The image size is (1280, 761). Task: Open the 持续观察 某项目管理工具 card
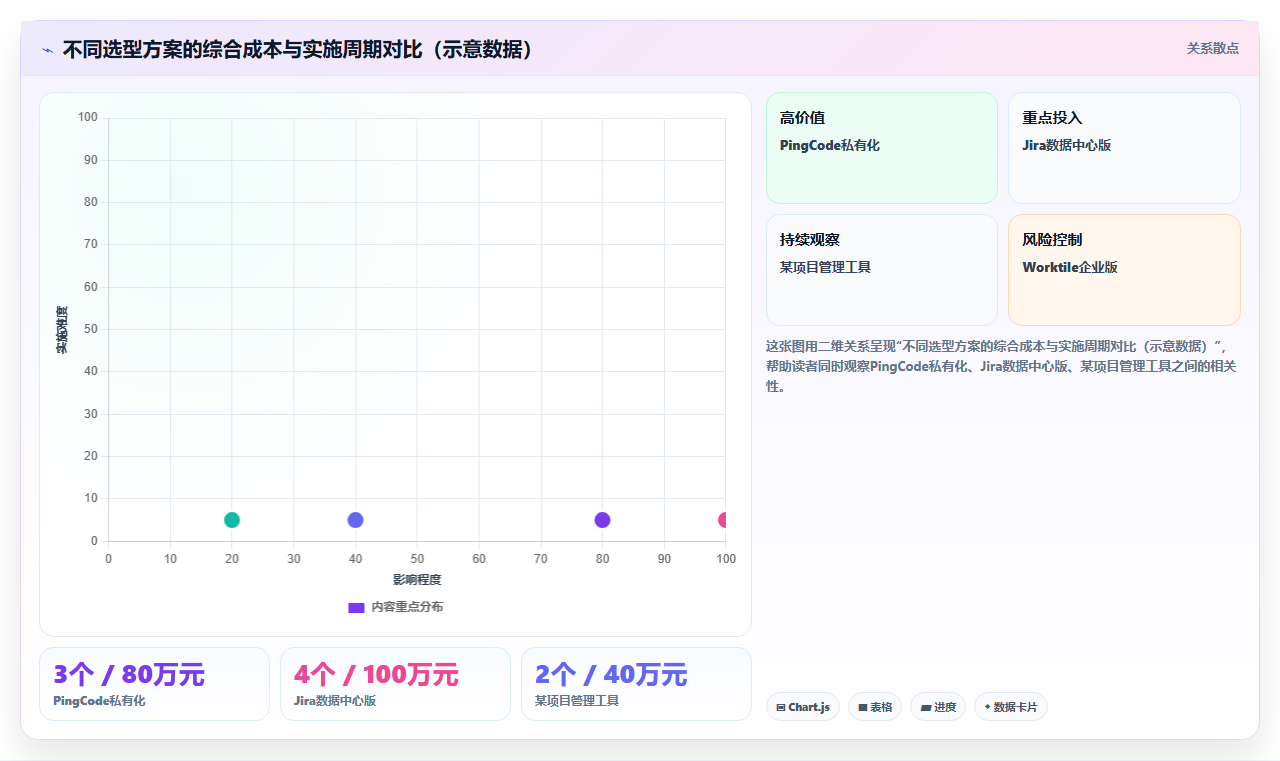[x=882, y=270]
